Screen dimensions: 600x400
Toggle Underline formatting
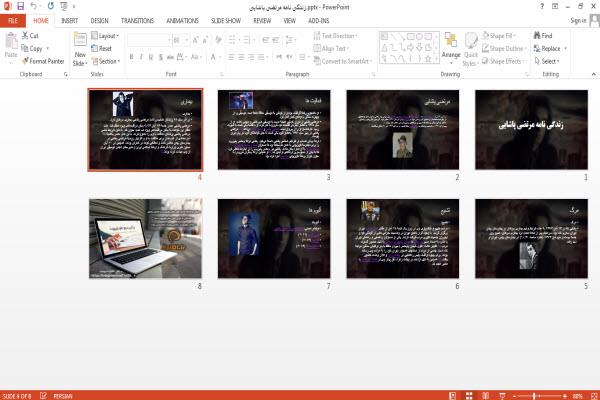point(151,57)
